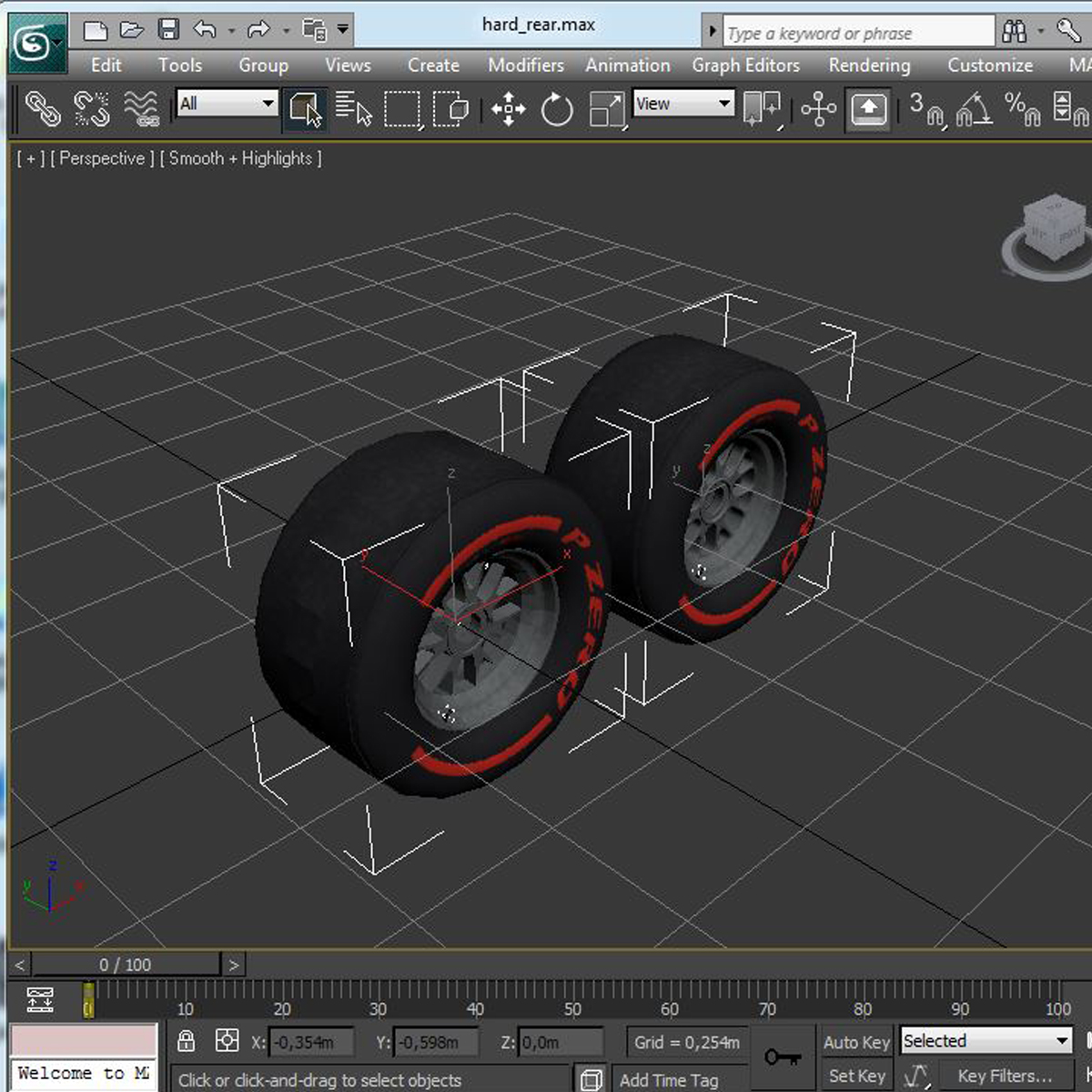
Task: Click the Select and Manipulate icon
Action: click(x=819, y=109)
